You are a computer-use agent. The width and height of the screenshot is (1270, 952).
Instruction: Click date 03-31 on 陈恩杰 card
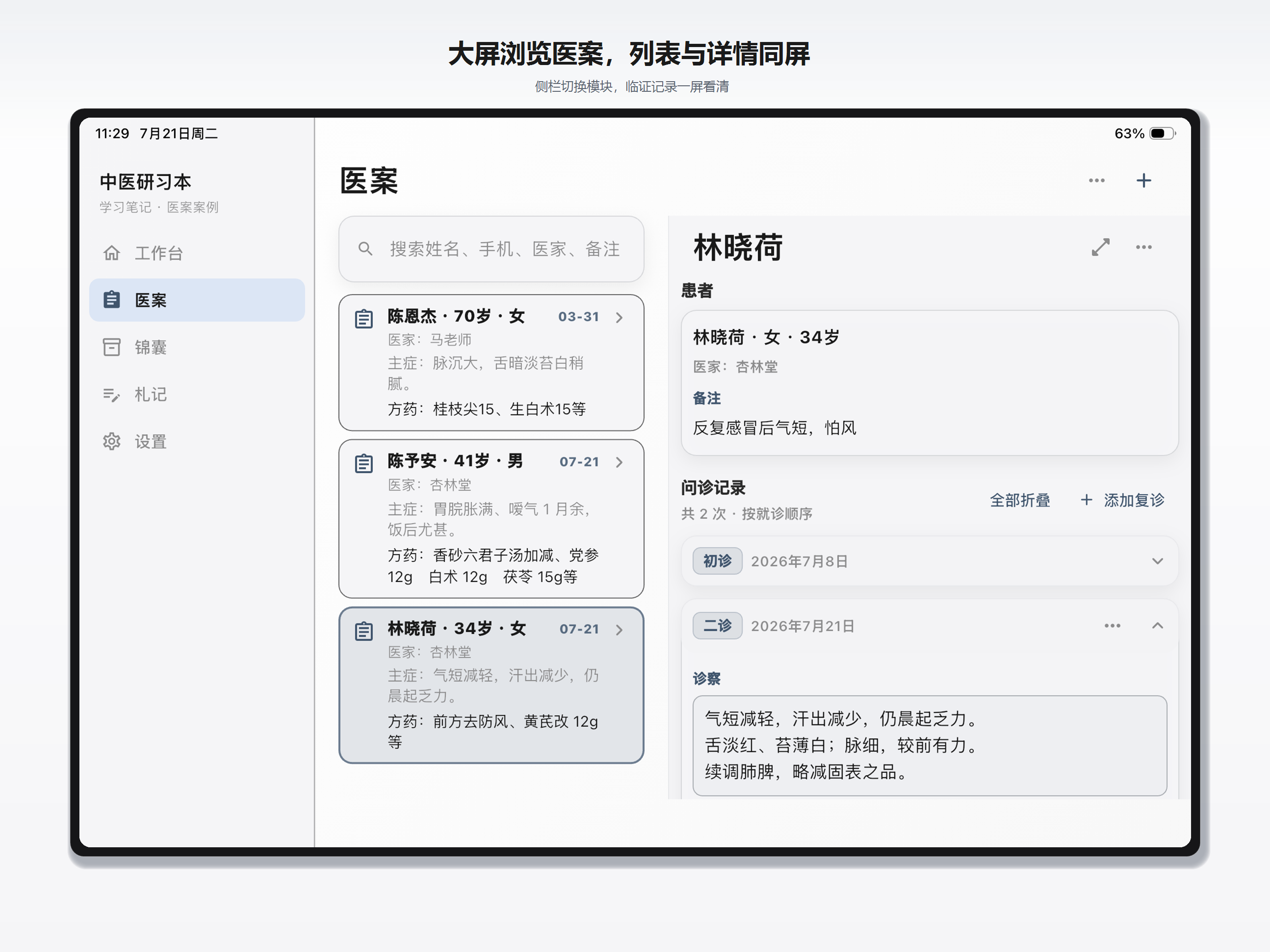[x=578, y=317]
